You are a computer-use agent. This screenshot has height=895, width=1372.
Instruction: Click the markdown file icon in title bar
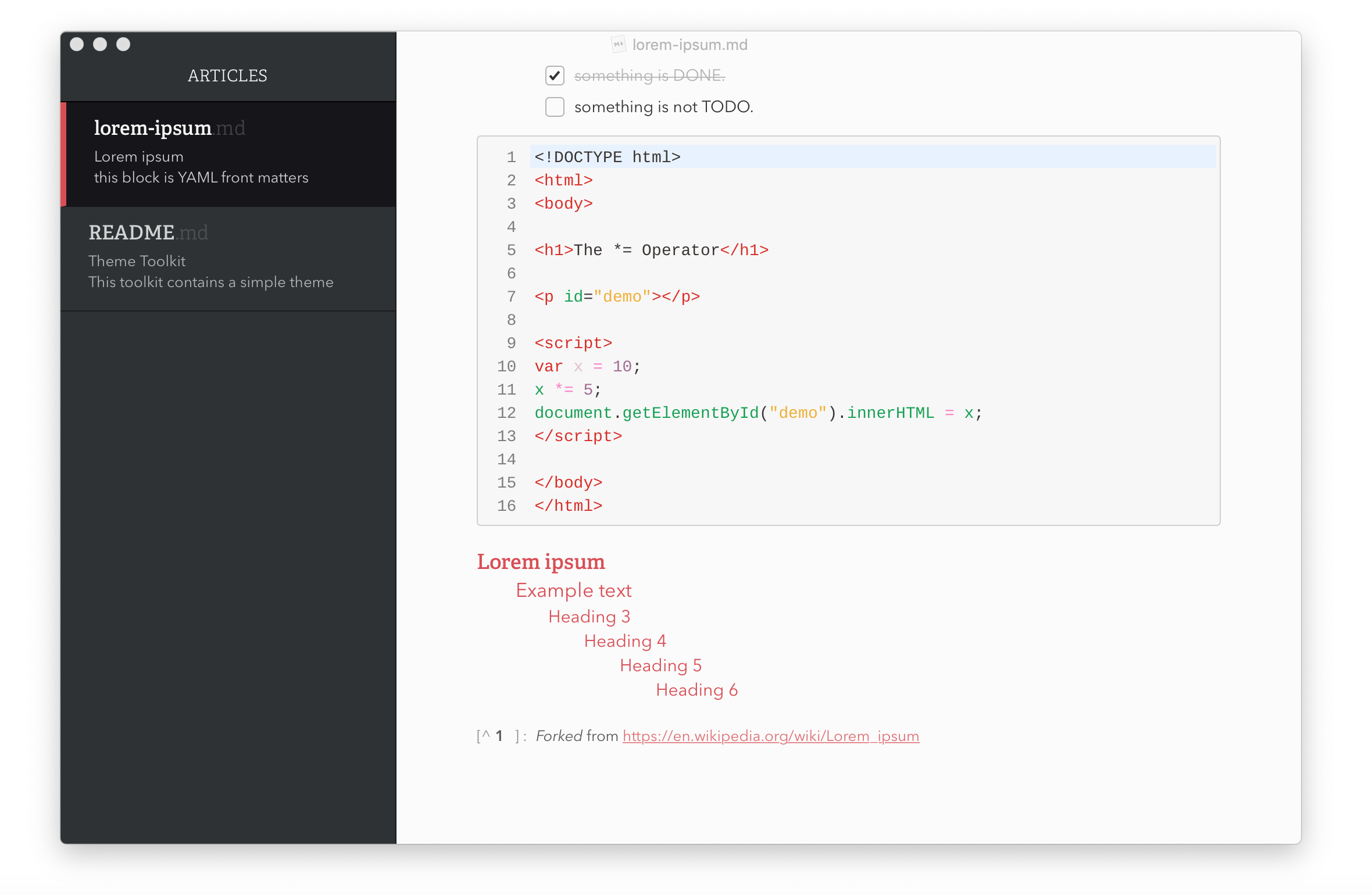pos(618,44)
